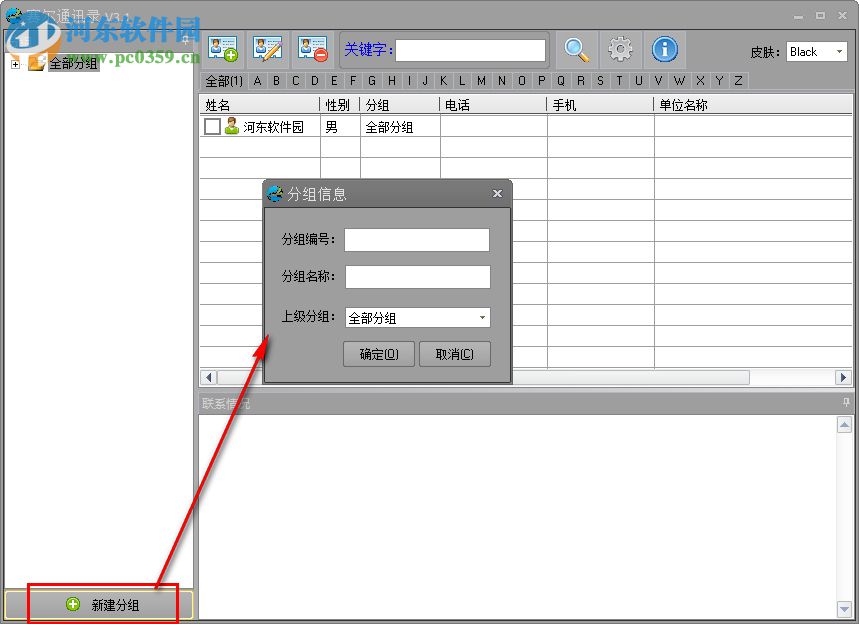859x624 pixels.
Task: Select the delete contact icon
Action: pyautogui.click(x=311, y=48)
